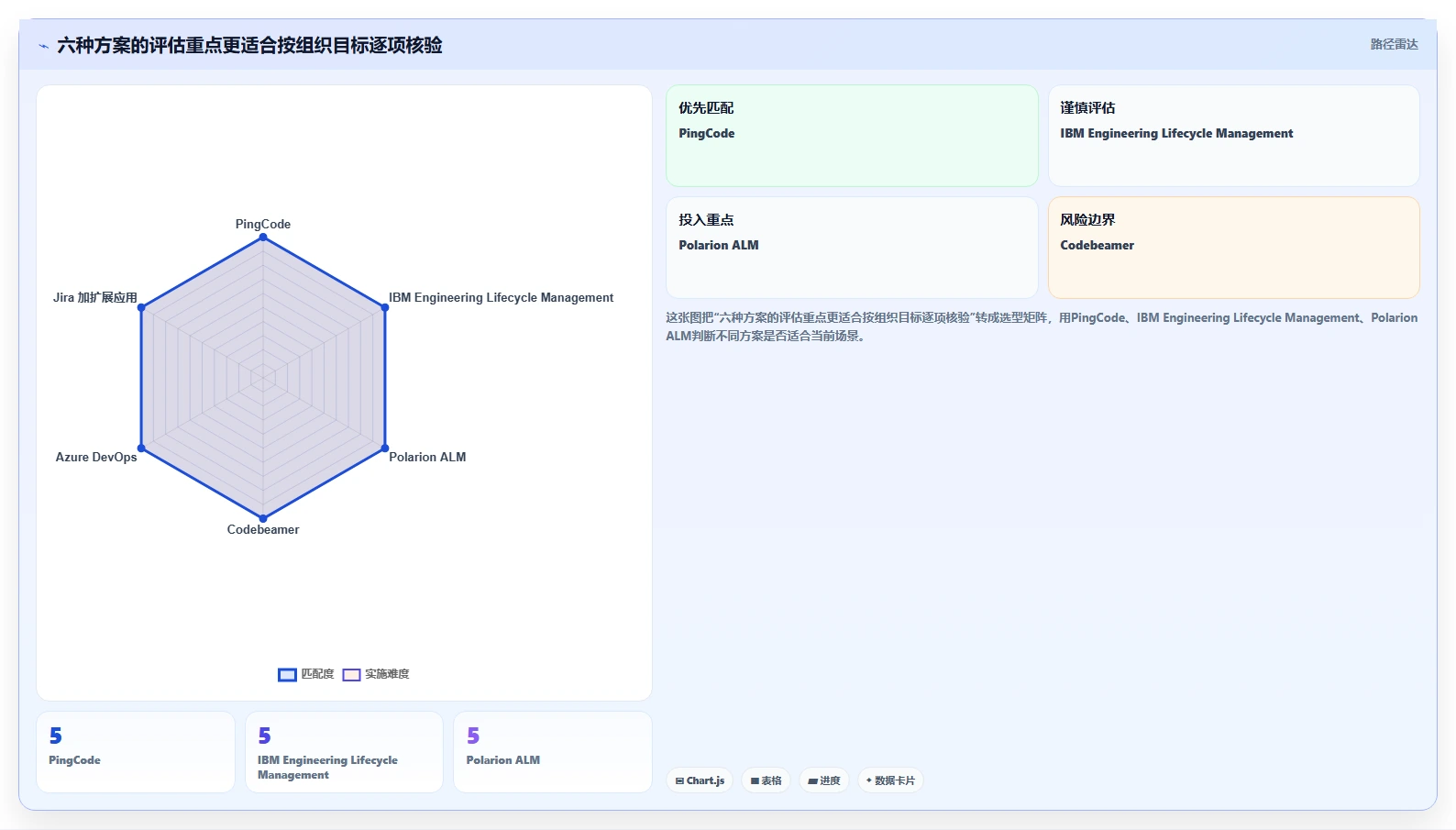Click the Polarion ALM axis label on radar
This screenshot has height=830, width=1456.
(x=427, y=457)
